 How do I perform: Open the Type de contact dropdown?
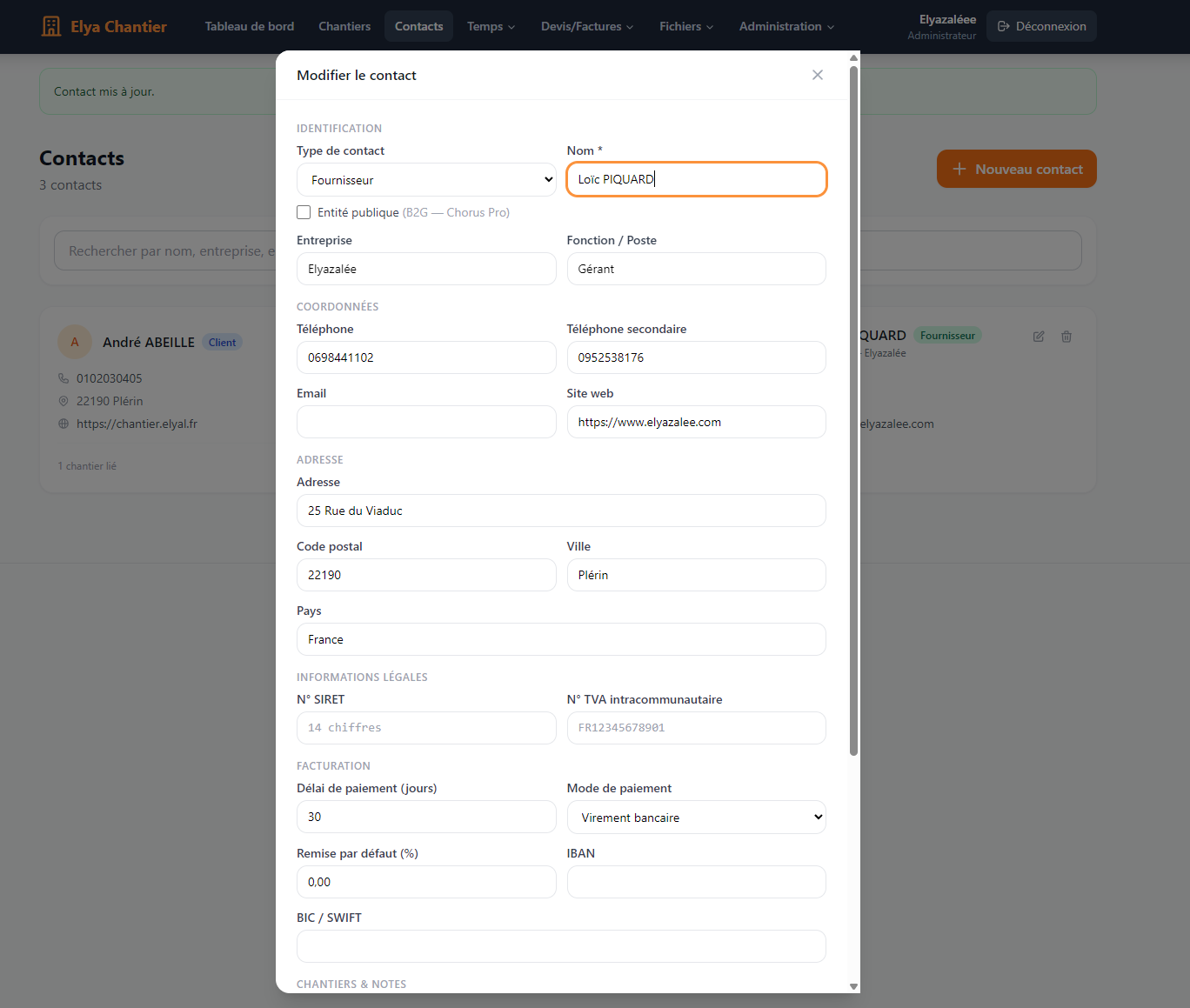click(x=426, y=180)
